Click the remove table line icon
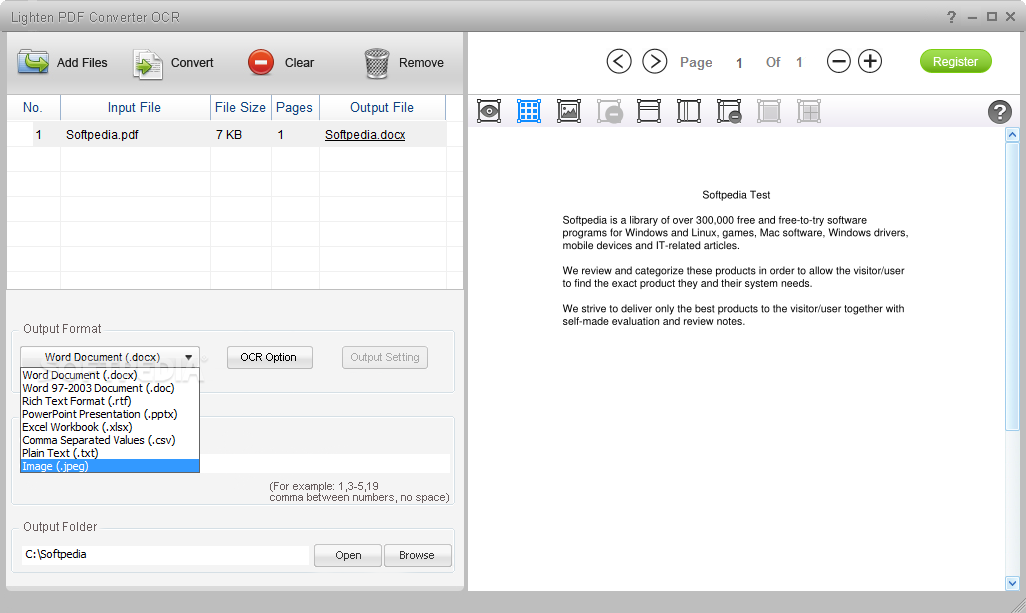The height and width of the screenshot is (613, 1026). click(729, 111)
